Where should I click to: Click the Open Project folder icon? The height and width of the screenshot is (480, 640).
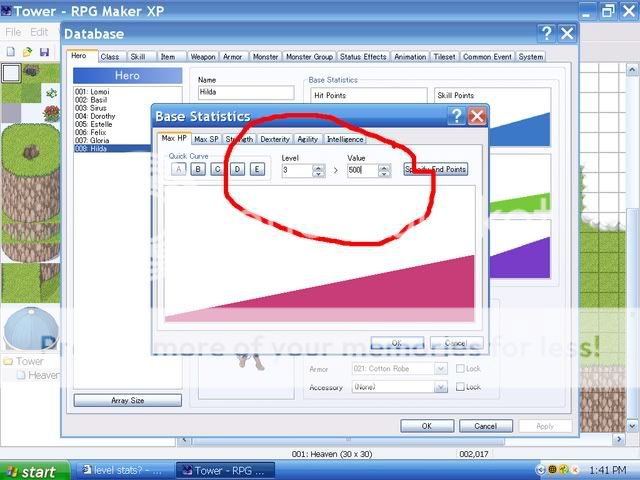click(27, 50)
